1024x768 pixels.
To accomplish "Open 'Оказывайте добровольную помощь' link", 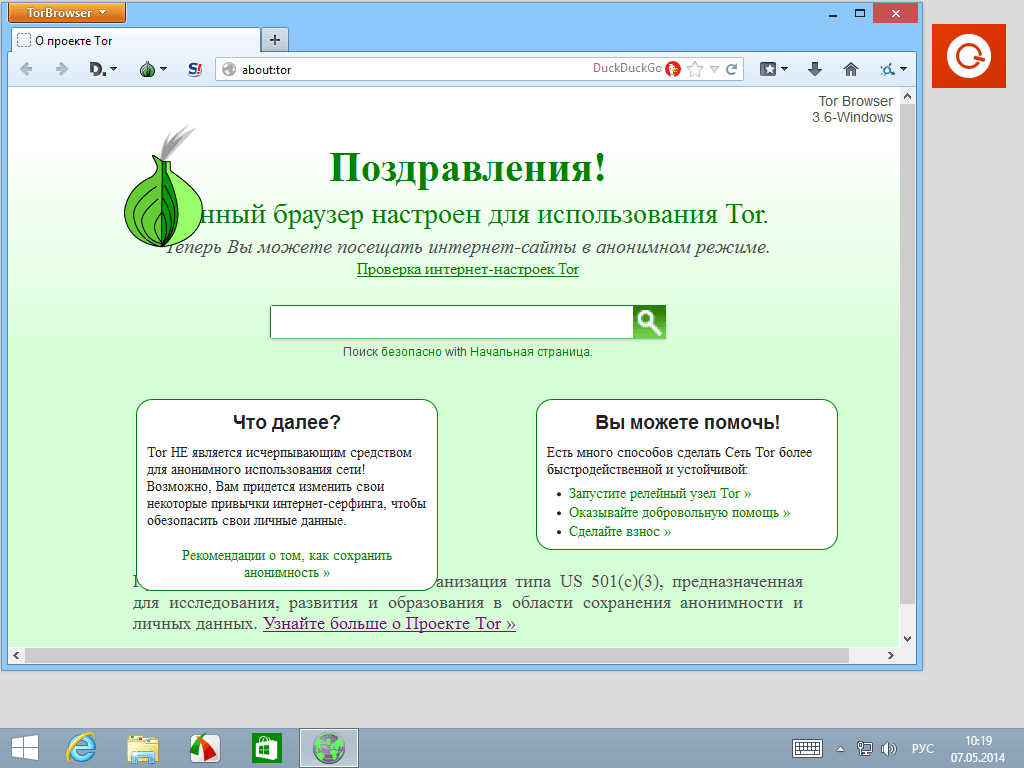I will click(x=679, y=512).
